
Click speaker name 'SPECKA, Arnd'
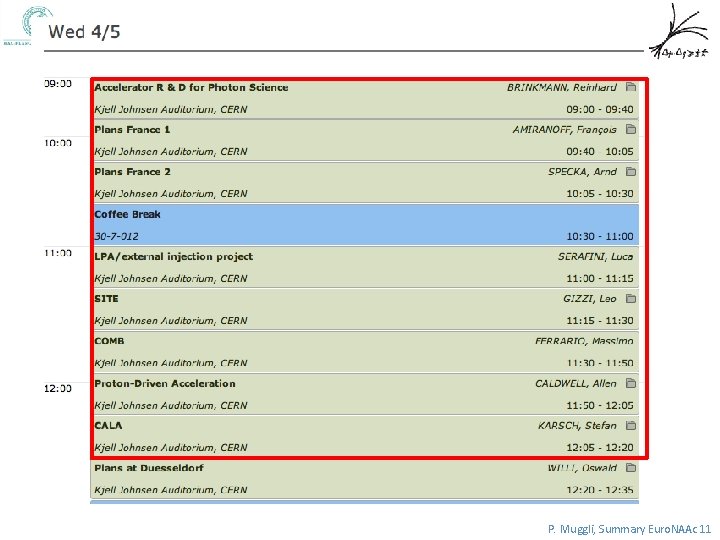[x=582, y=172]
